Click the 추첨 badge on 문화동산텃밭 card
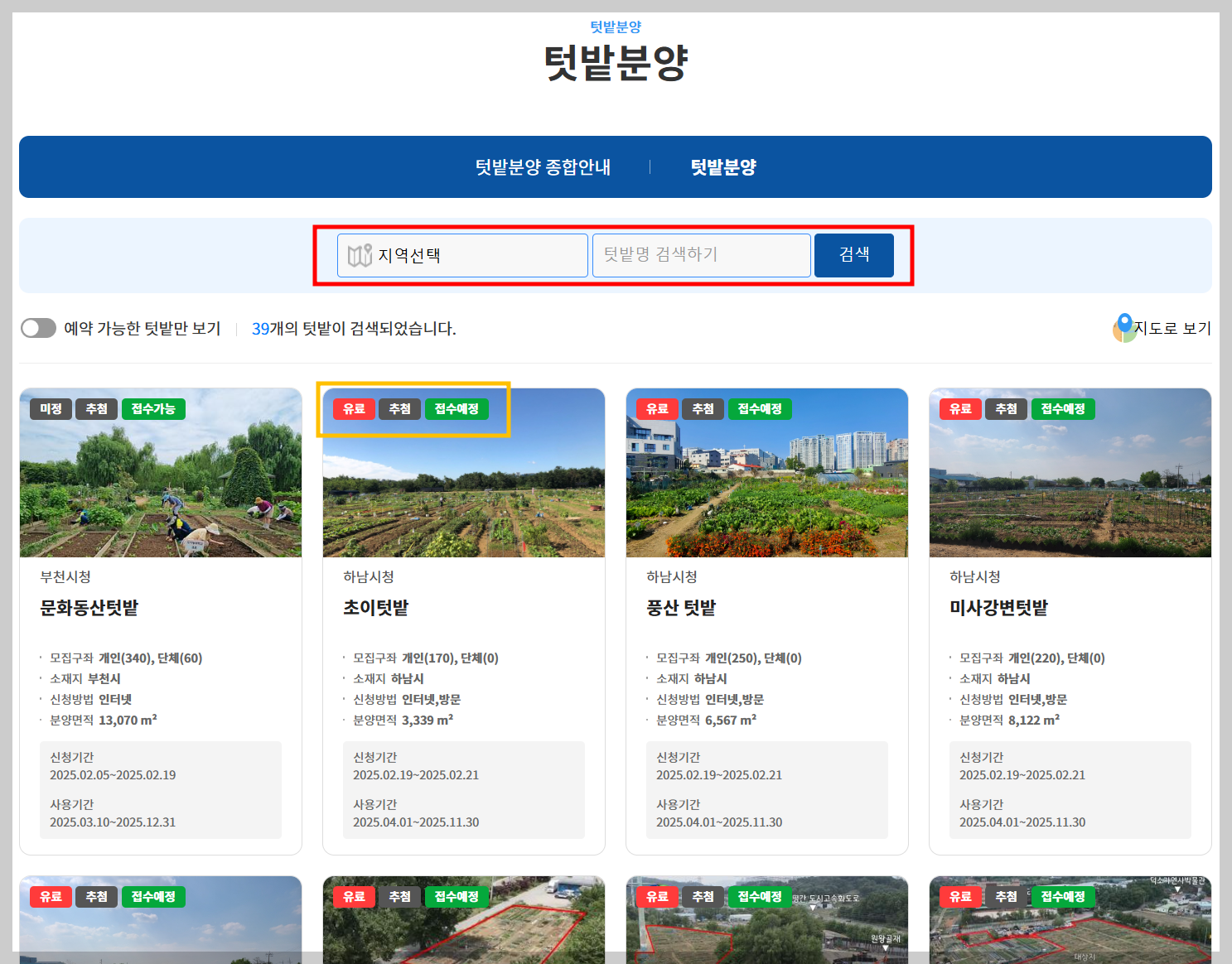This screenshot has width=1232, height=964. pos(97,409)
